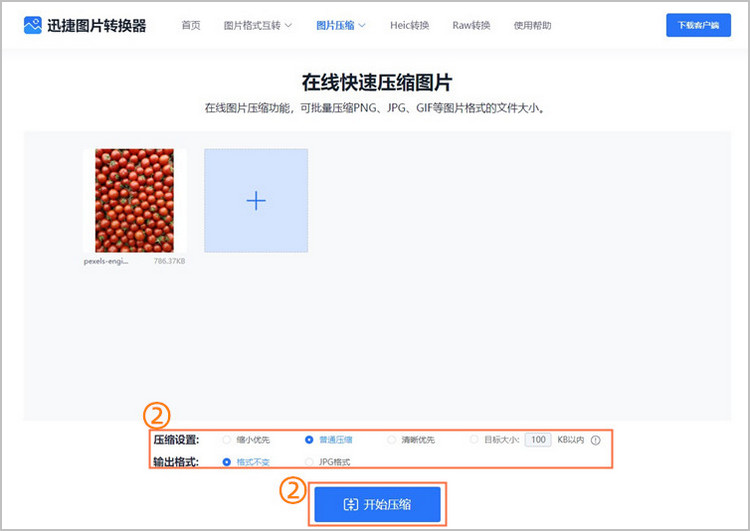Click the heading 在线快速压缩图片
The height and width of the screenshot is (531, 750).
[377, 83]
